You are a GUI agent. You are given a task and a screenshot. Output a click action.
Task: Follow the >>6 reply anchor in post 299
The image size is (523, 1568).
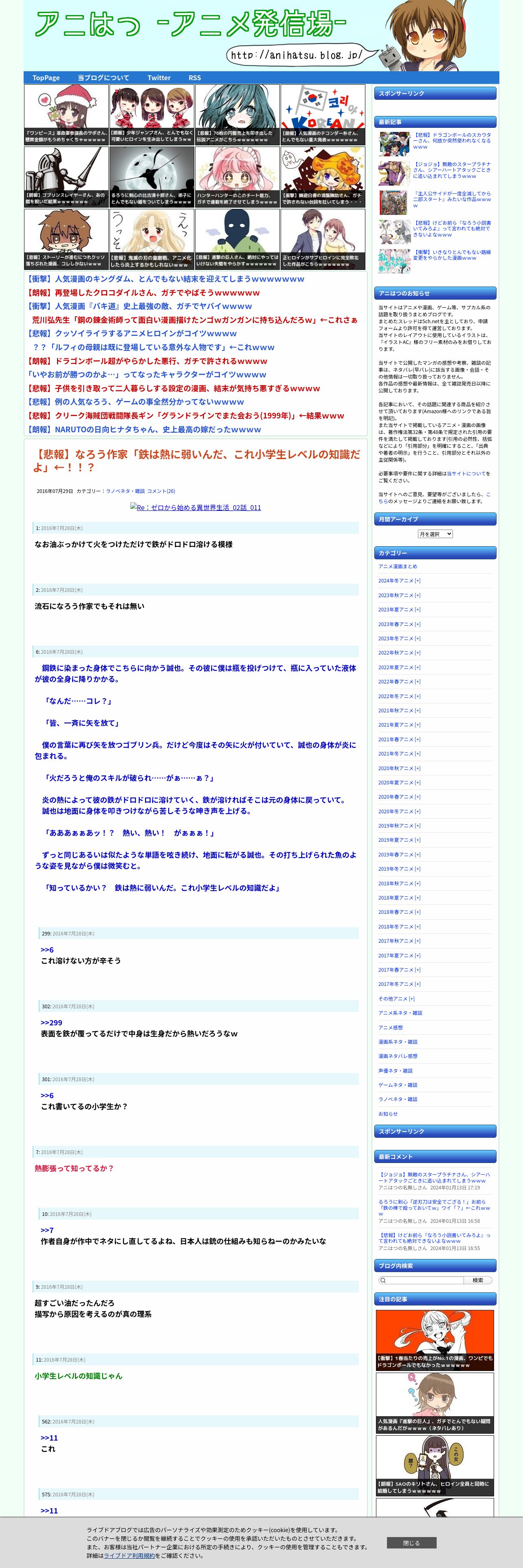click(x=47, y=950)
